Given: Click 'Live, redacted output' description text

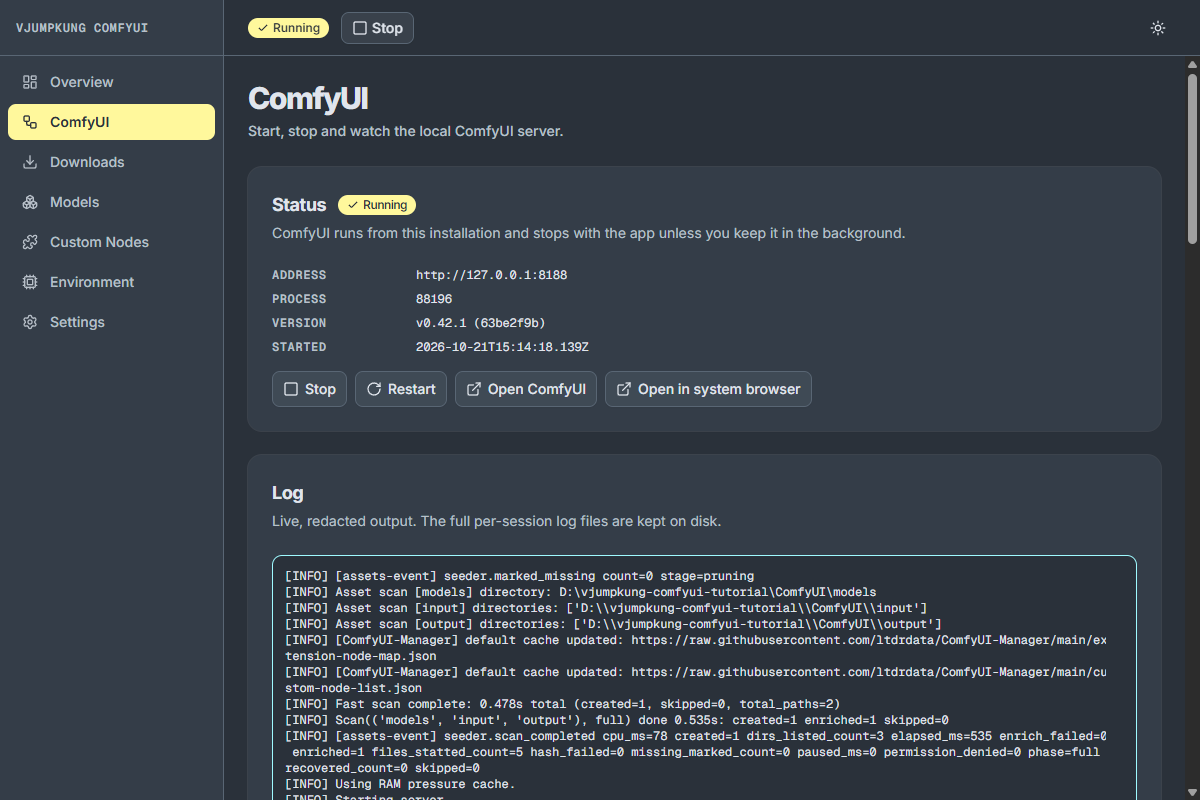Looking at the screenshot, I should [496, 521].
